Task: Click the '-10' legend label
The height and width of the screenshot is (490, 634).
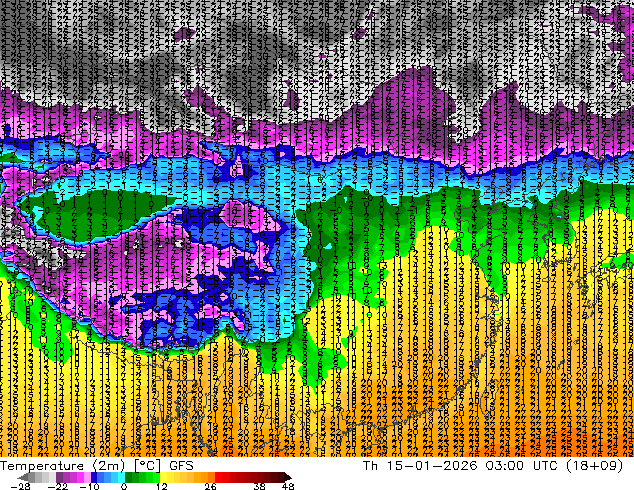Action: [89, 486]
